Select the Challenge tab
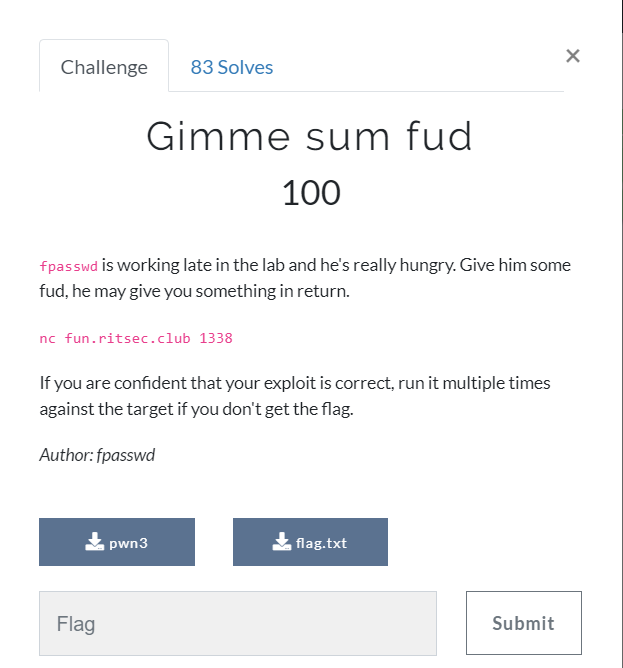This screenshot has width=623, height=668. pos(104,66)
